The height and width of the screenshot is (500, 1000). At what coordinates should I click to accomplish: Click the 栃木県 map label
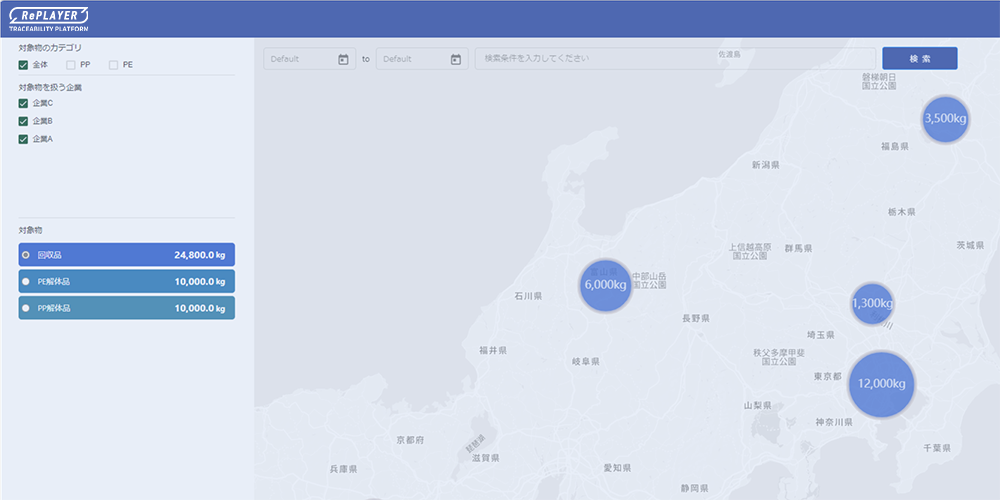(901, 212)
